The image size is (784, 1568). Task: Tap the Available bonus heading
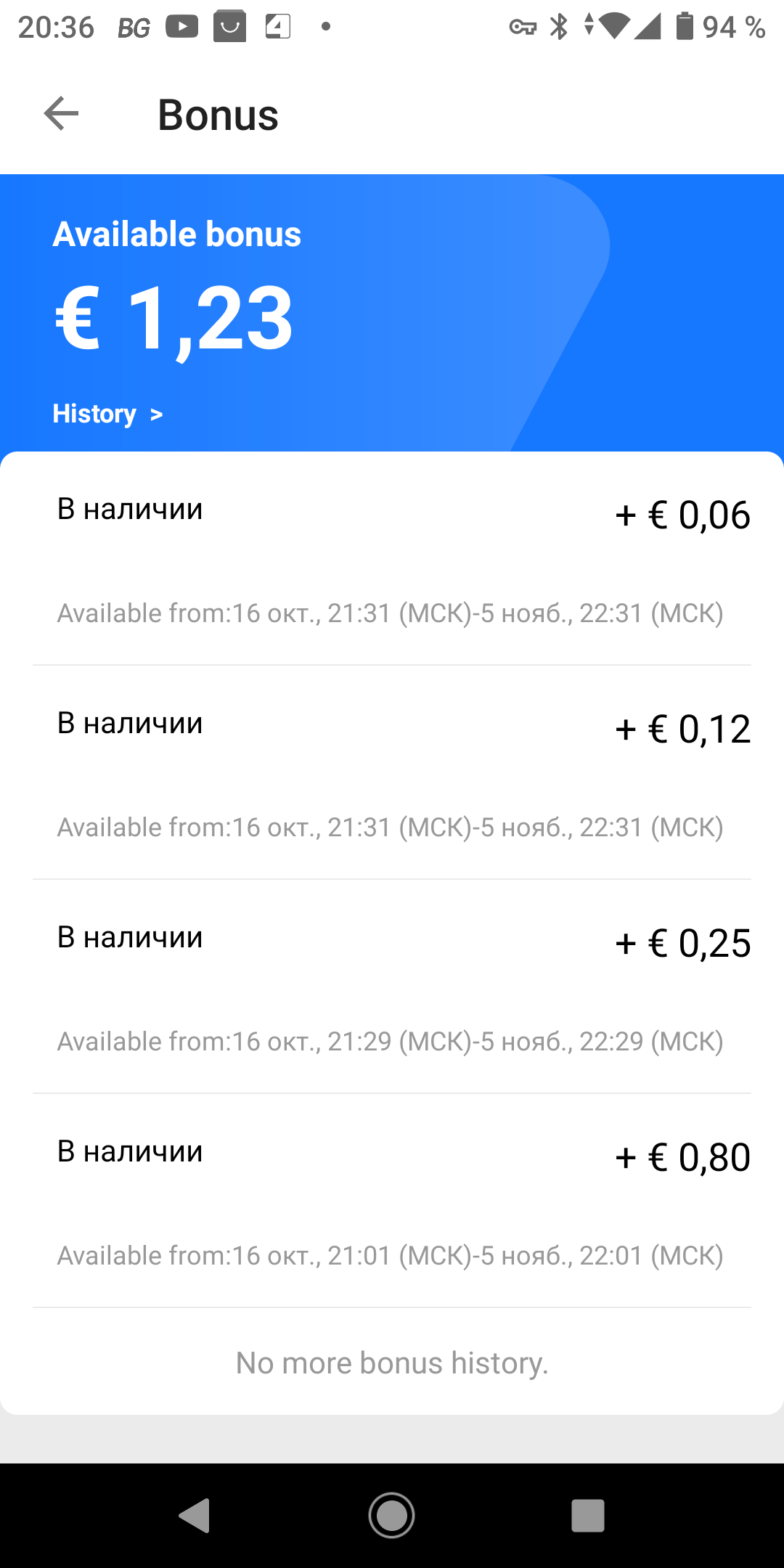(x=177, y=234)
